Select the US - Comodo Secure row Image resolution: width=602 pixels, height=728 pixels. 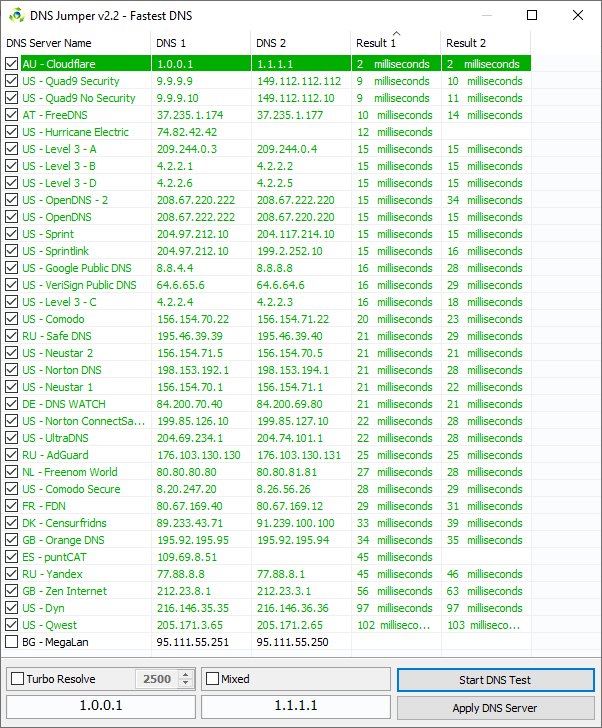pos(266,489)
